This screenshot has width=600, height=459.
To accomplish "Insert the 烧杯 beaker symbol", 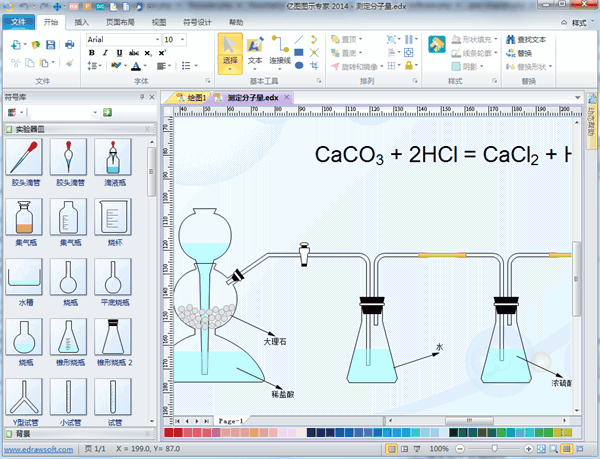I will (x=113, y=218).
